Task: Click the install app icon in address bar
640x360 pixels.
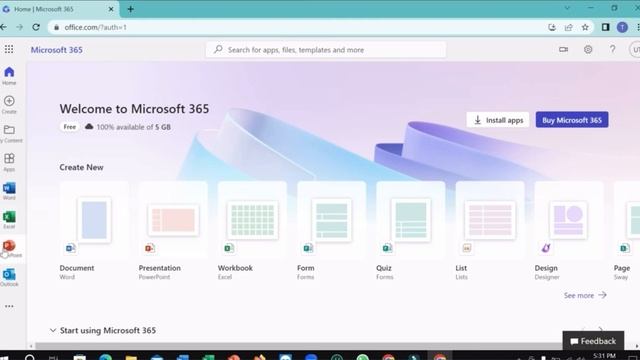Action: (552, 27)
